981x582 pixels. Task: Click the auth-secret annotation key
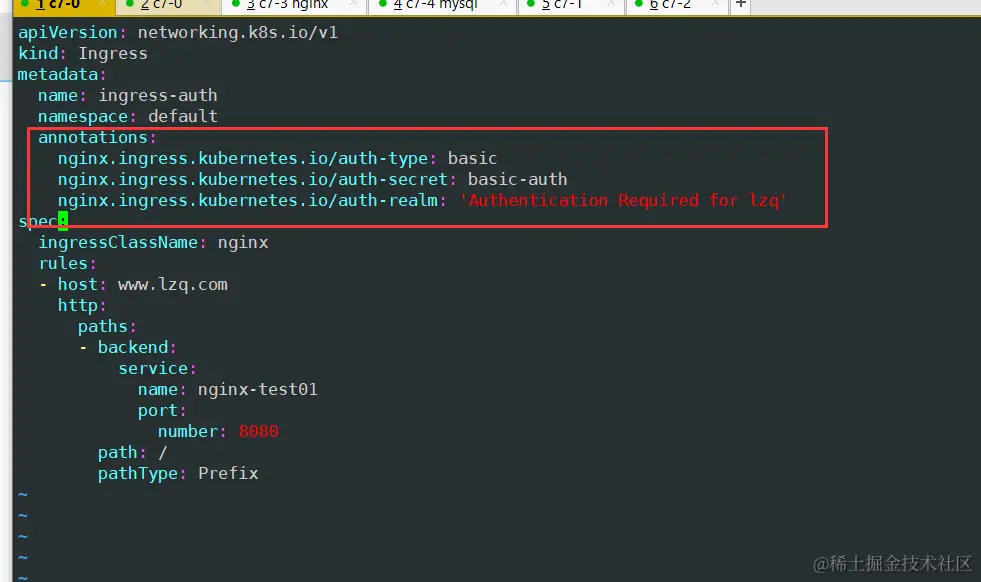[253, 180]
